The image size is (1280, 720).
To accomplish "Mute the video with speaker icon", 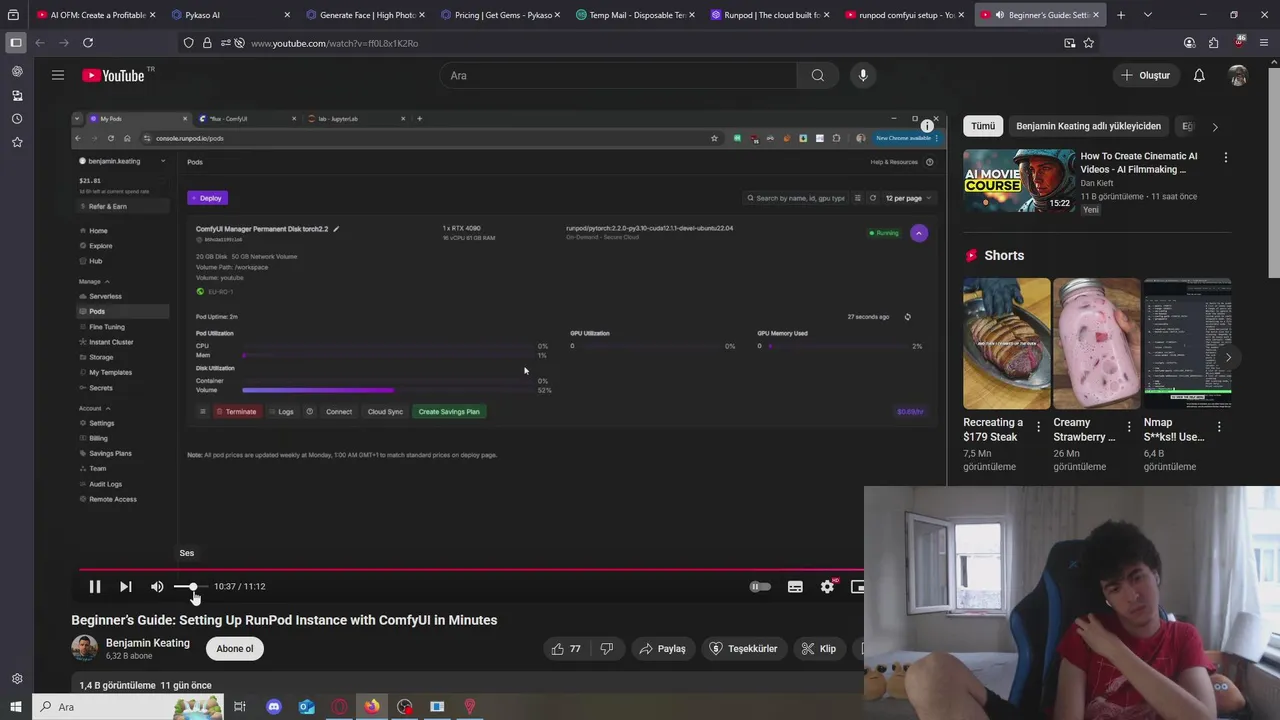I will 157,587.
